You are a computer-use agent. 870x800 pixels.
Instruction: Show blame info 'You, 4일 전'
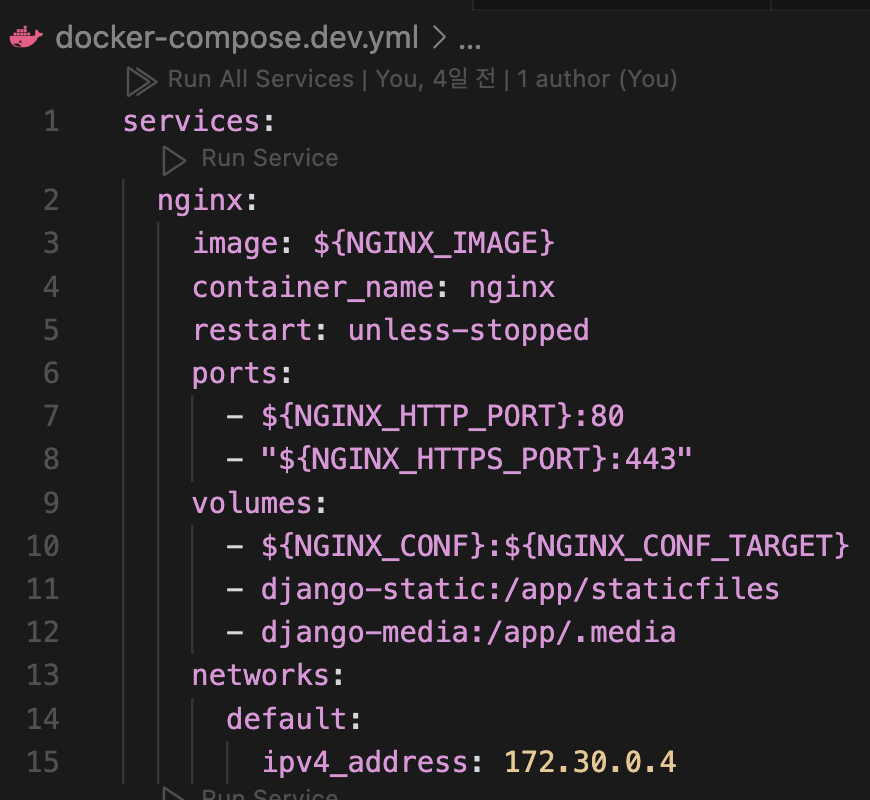point(436,79)
